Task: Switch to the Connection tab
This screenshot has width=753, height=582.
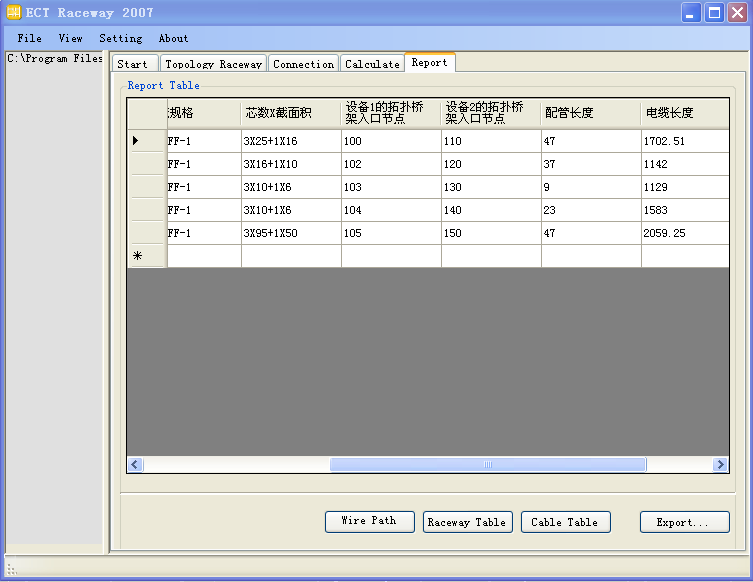Action: click(304, 64)
